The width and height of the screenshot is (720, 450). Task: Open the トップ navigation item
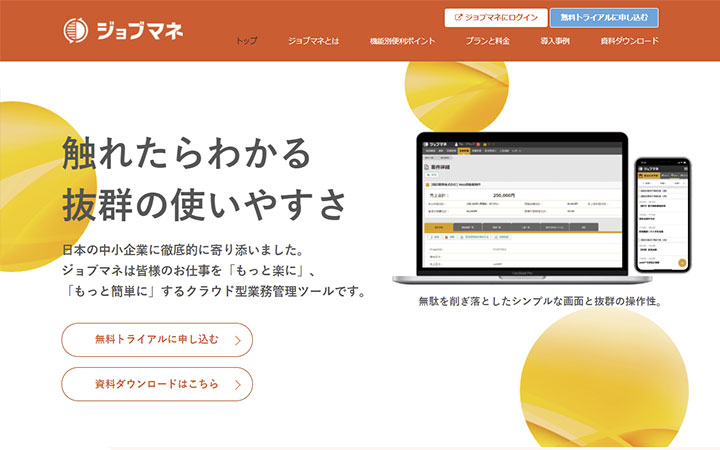(x=246, y=41)
